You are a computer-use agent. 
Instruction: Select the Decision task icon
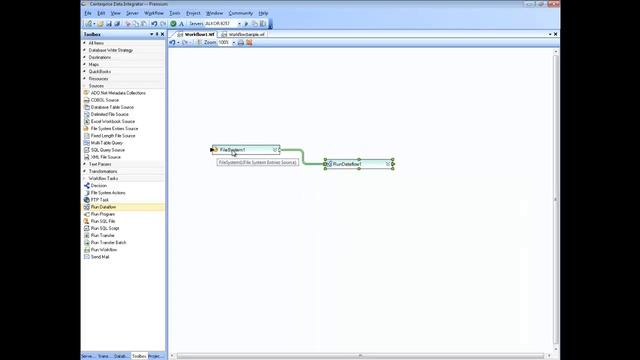(x=87, y=186)
